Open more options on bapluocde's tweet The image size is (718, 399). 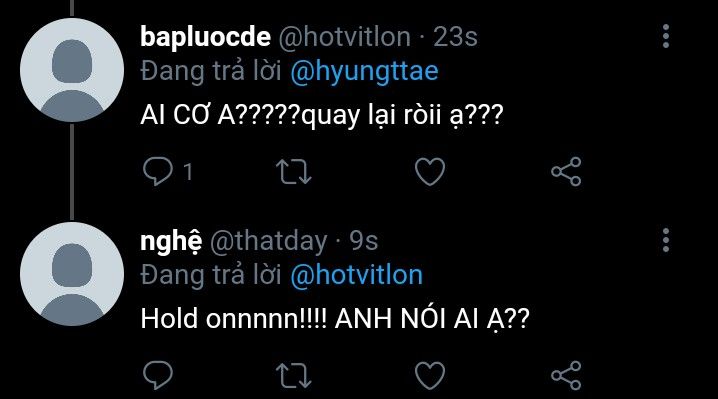tap(666, 36)
